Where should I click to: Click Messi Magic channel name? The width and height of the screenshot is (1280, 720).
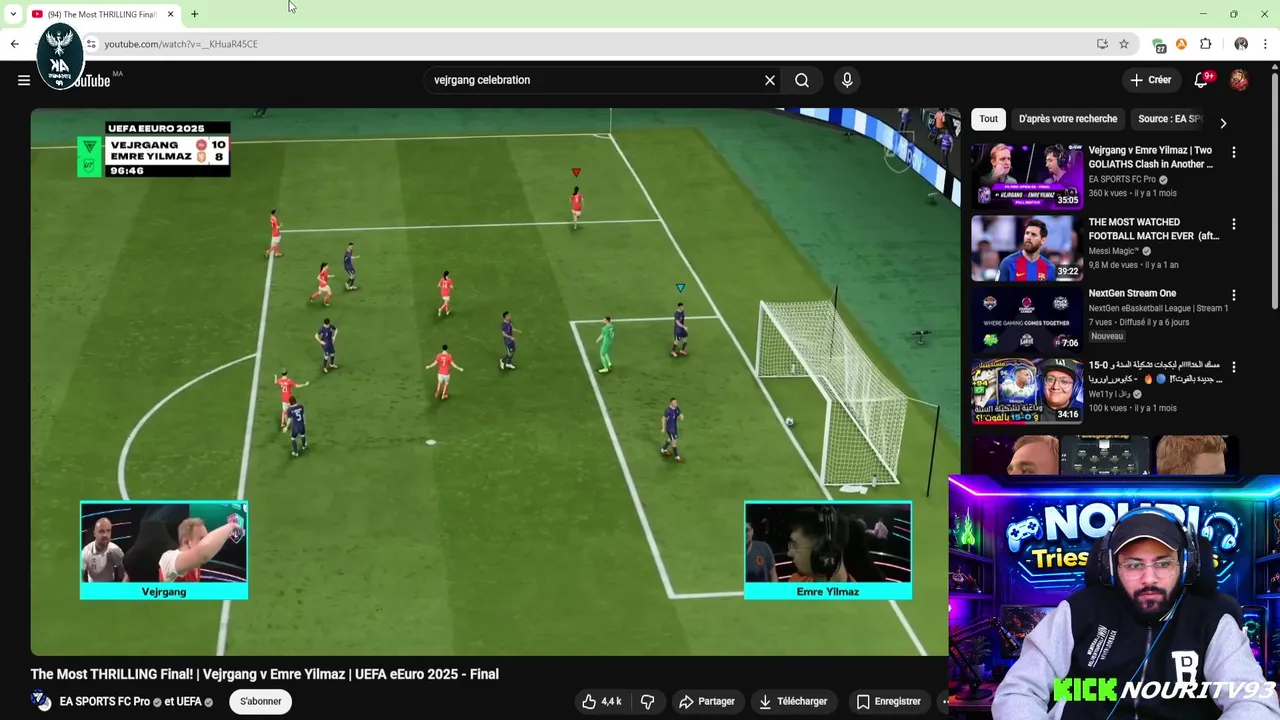pos(1113,251)
